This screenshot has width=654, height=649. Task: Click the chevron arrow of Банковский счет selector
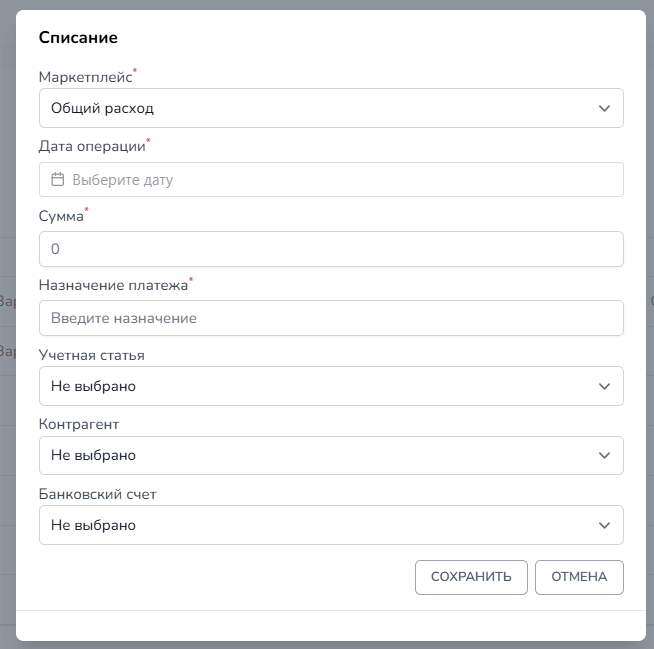[604, 525]
